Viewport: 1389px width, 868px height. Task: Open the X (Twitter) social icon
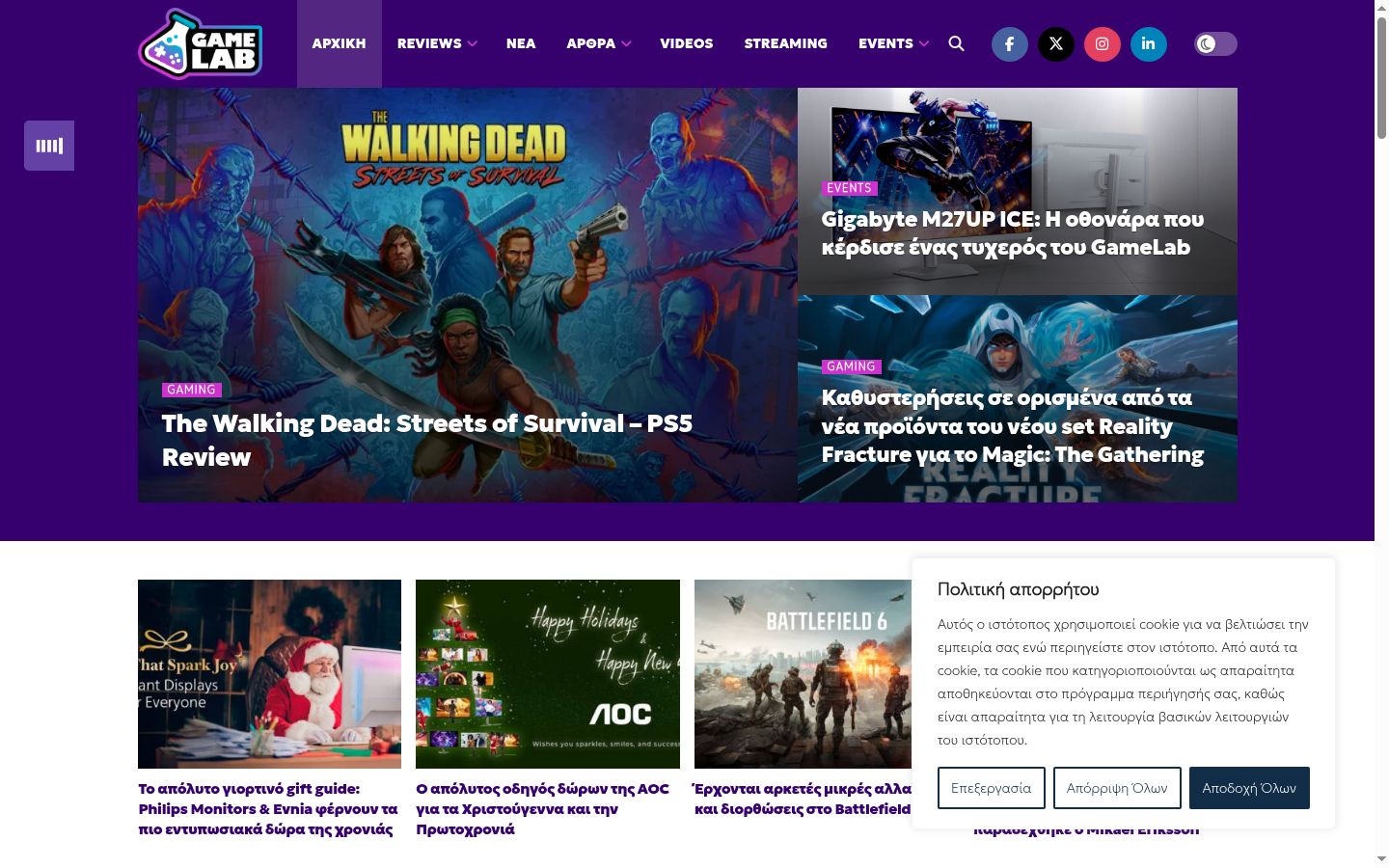(x=1056, y=43)
